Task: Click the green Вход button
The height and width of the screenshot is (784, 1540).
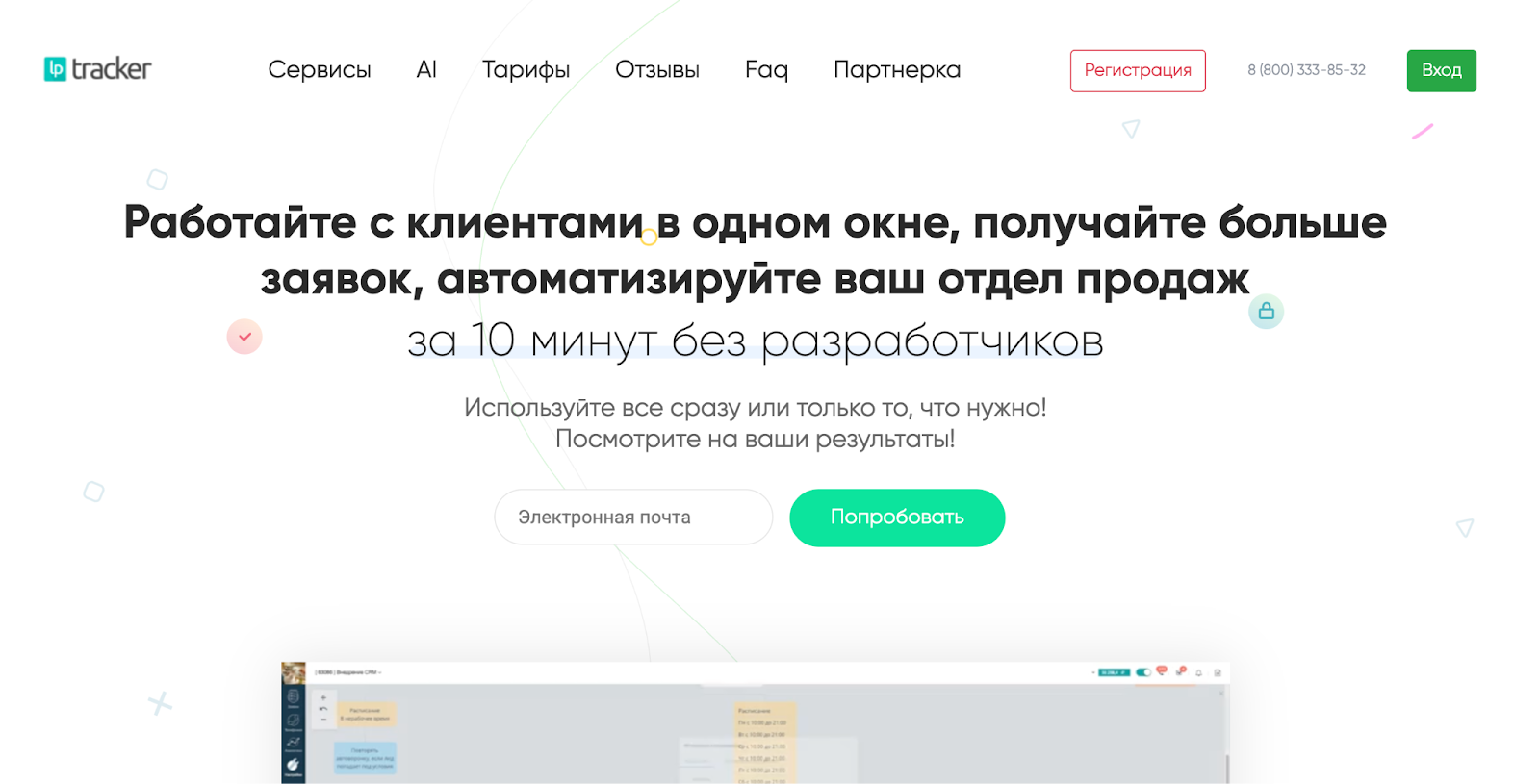Action: click(x=1441, y=71)
